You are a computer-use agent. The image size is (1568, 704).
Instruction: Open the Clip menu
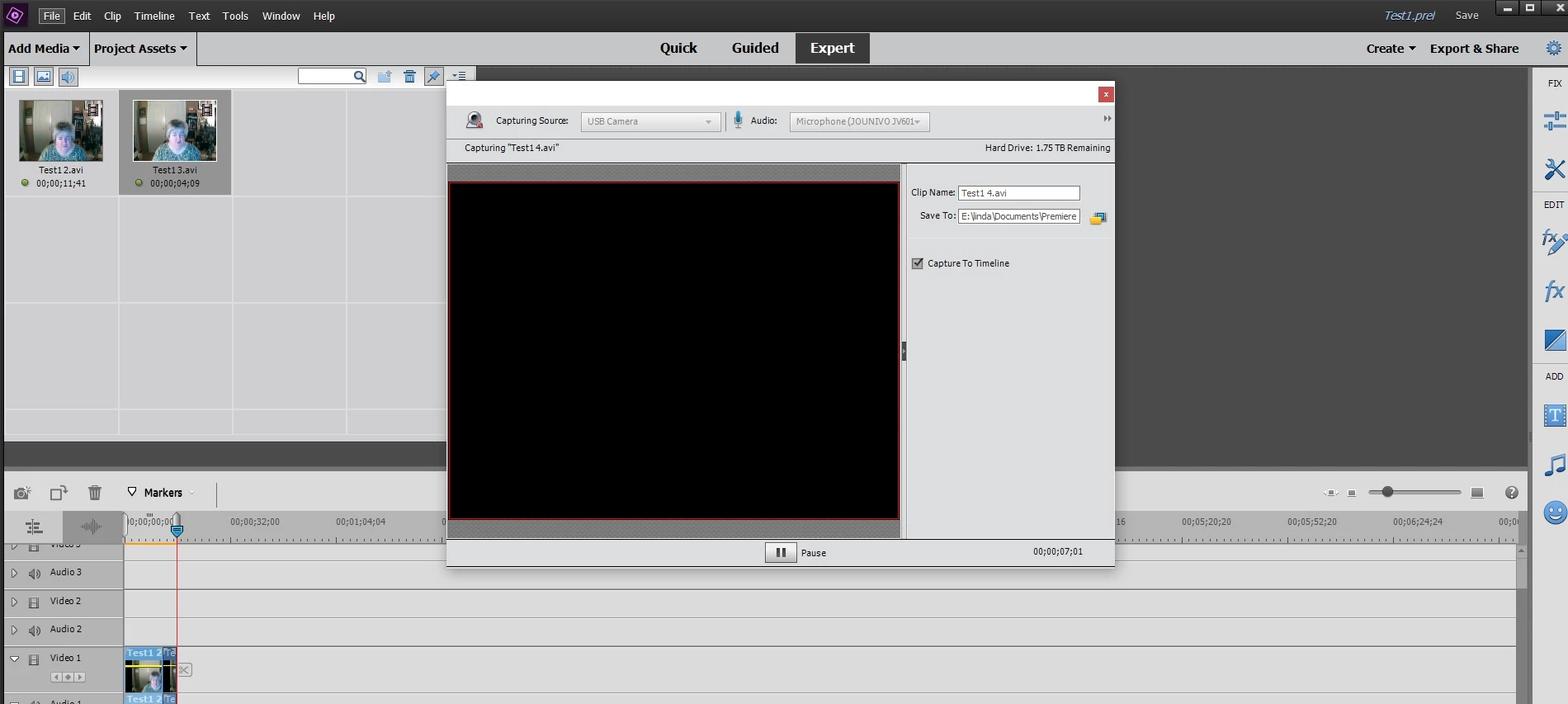tap(112, 16)
